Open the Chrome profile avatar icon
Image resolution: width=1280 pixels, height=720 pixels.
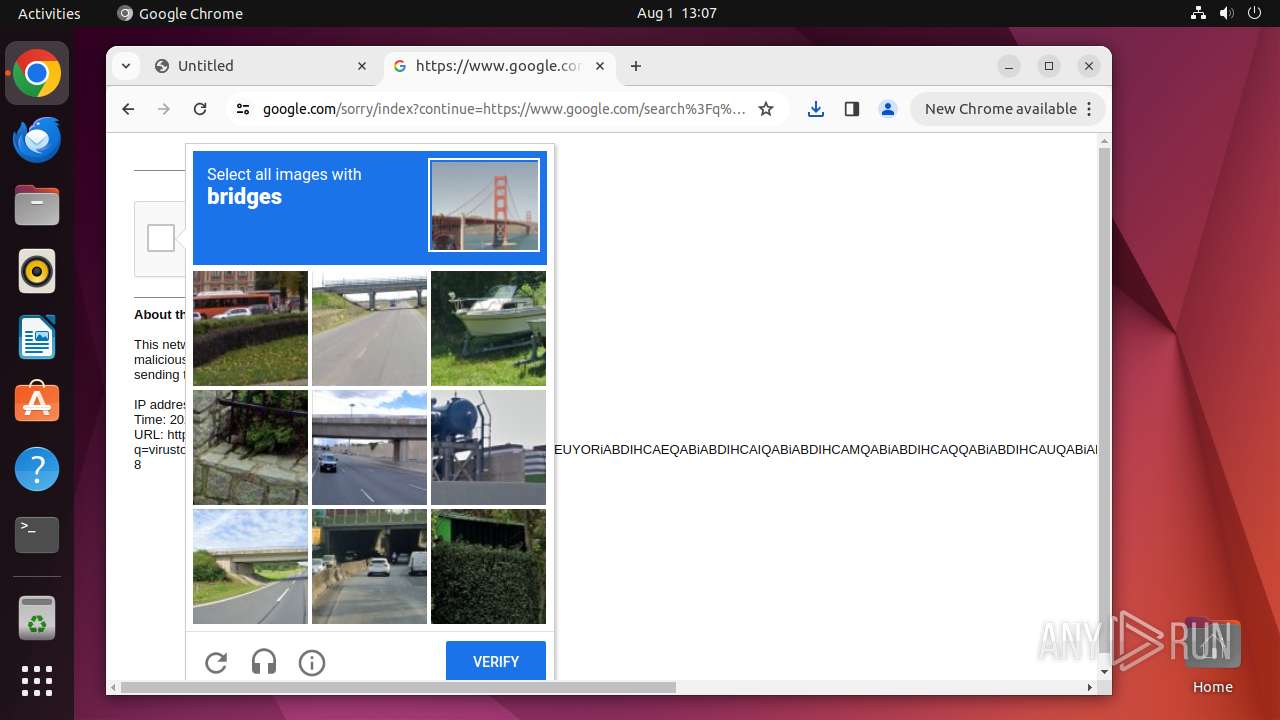[x=888, y=109]
